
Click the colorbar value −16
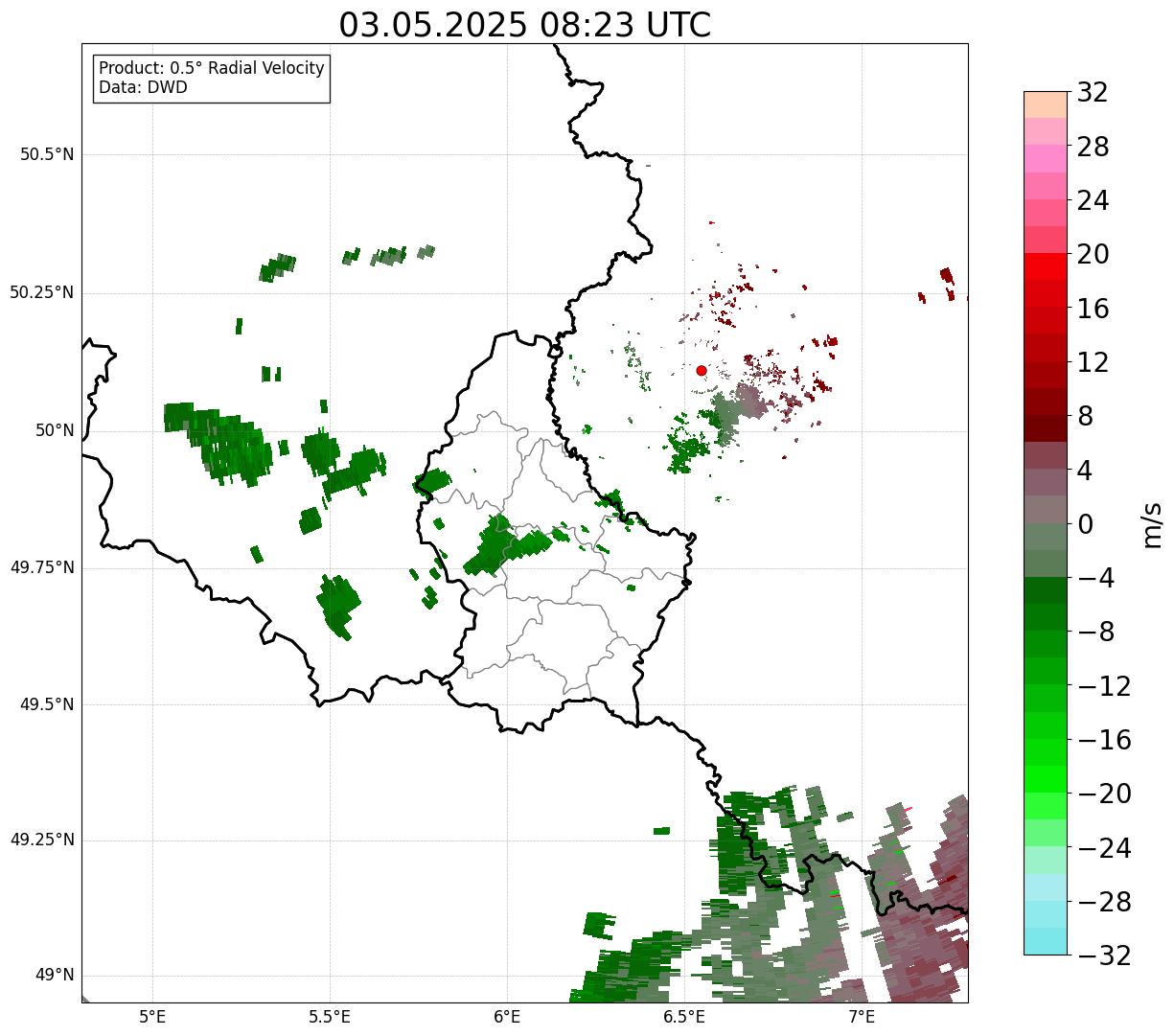point(1104,740)
